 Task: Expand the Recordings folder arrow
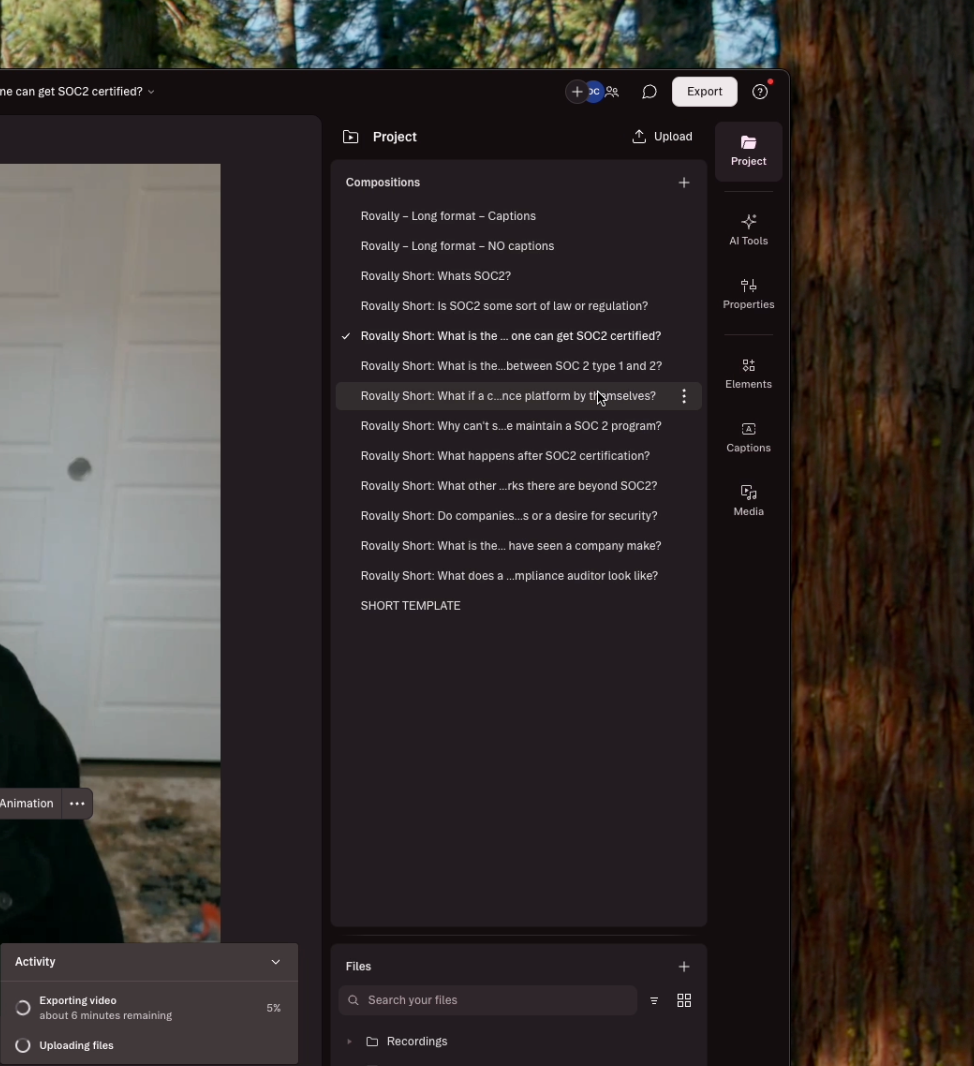349,1042
